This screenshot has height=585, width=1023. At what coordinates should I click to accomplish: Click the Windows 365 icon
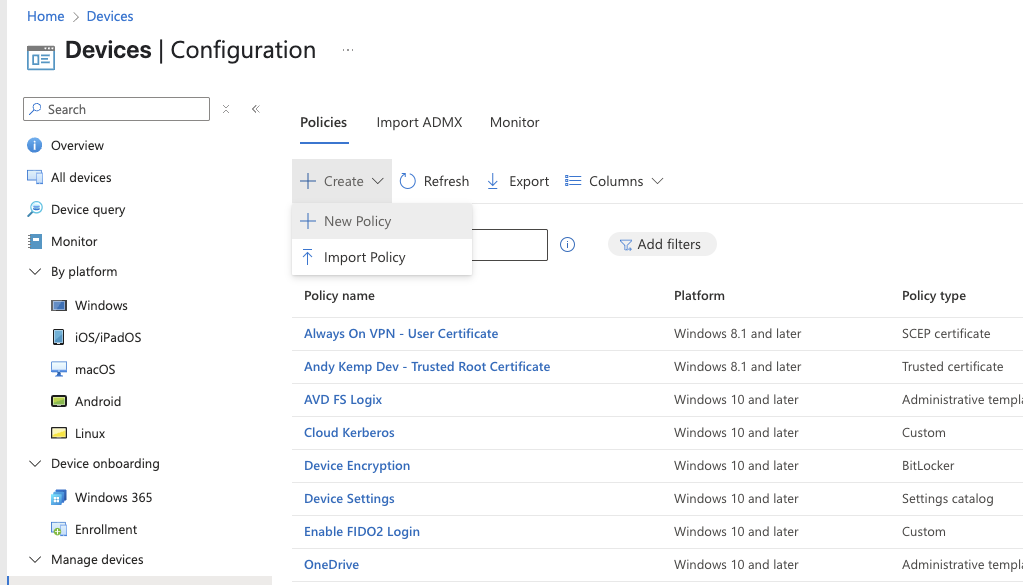59,498
